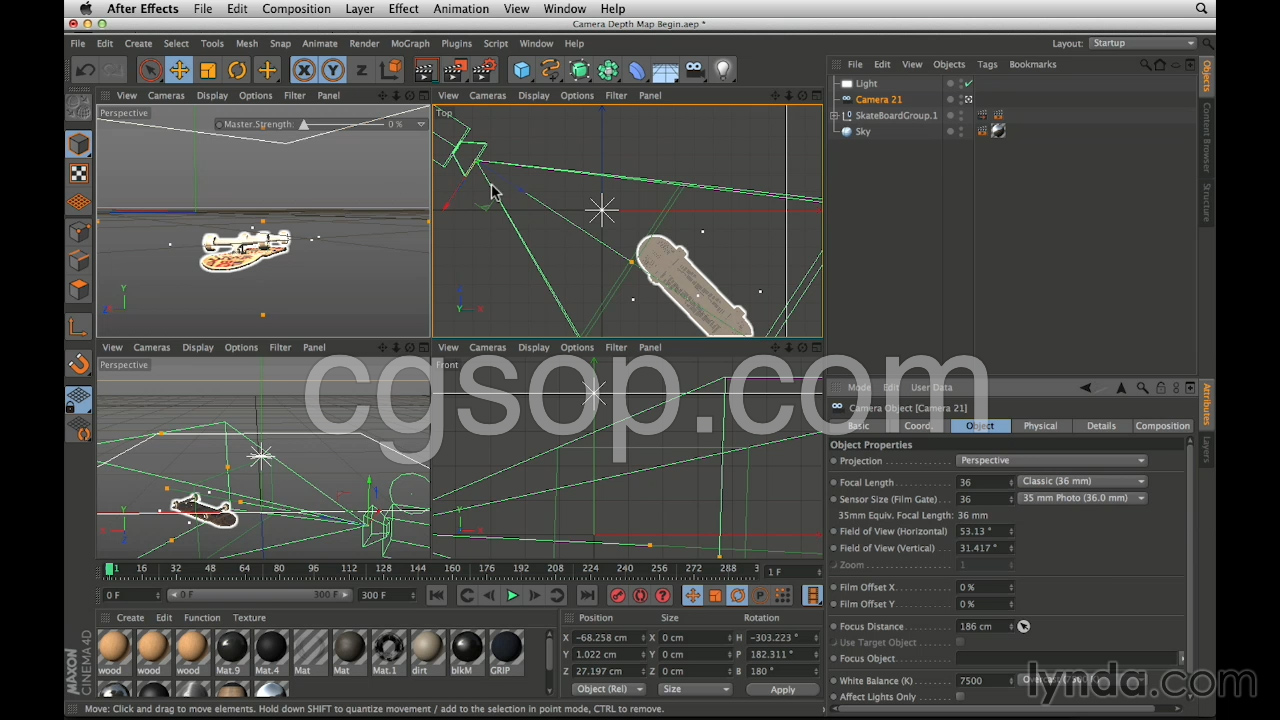Click Focus Distance stepper arrows

(x=1011, y=627)
